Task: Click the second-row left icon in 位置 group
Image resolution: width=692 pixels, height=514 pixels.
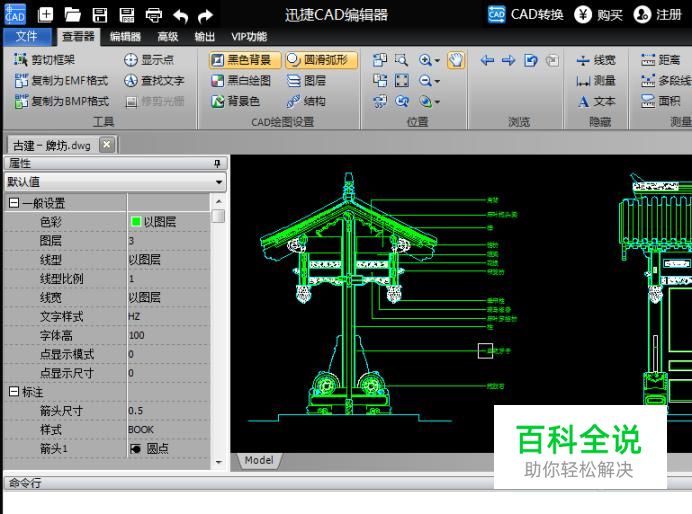Action: (x=380, y=80)
